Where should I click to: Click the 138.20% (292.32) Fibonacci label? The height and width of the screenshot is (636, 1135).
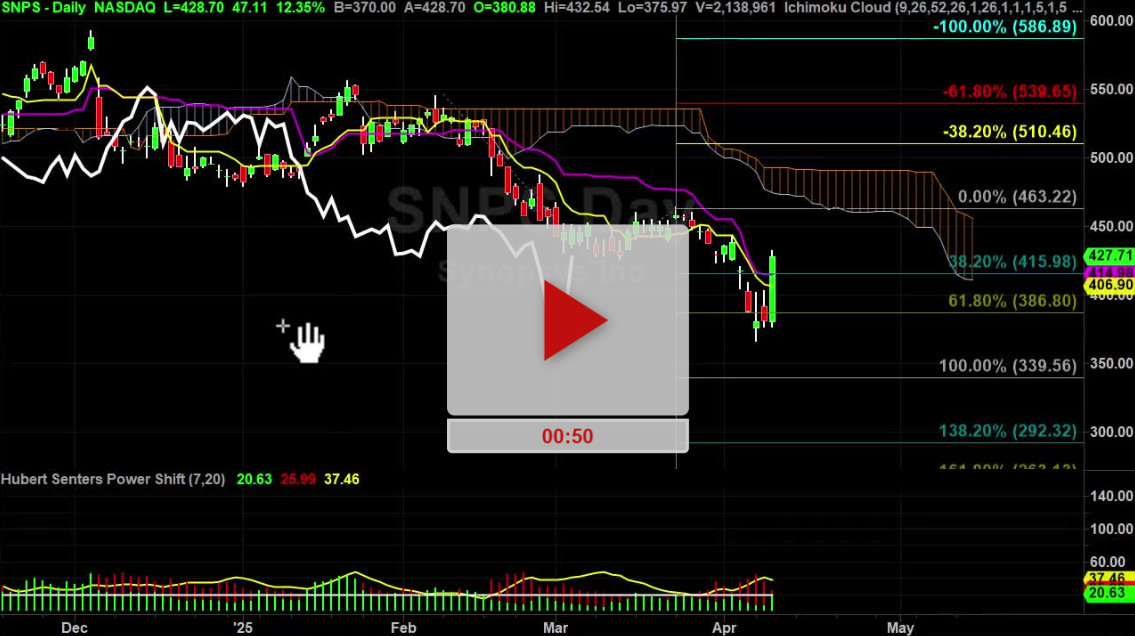point(1008,431)
